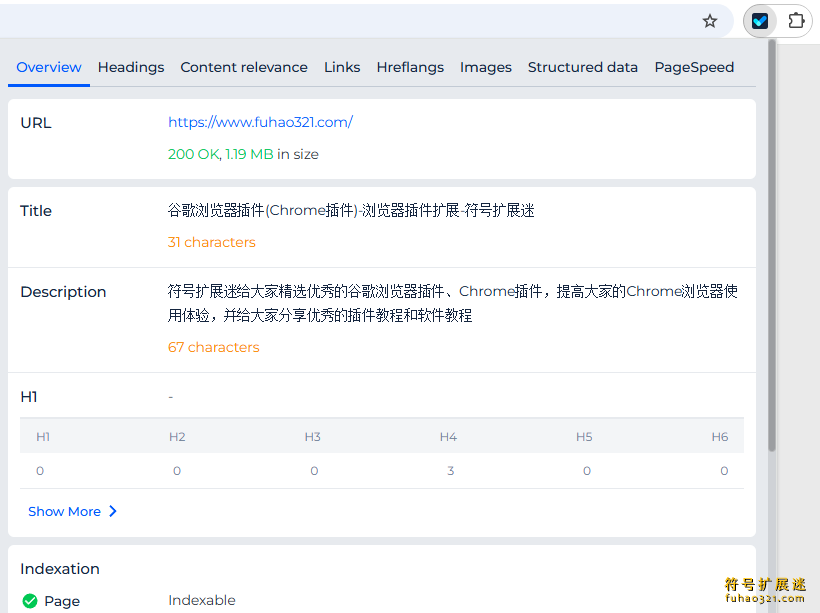This screenshot has width=820, height=613.
Task: Go to the Links tab
Action: (342, 67)
